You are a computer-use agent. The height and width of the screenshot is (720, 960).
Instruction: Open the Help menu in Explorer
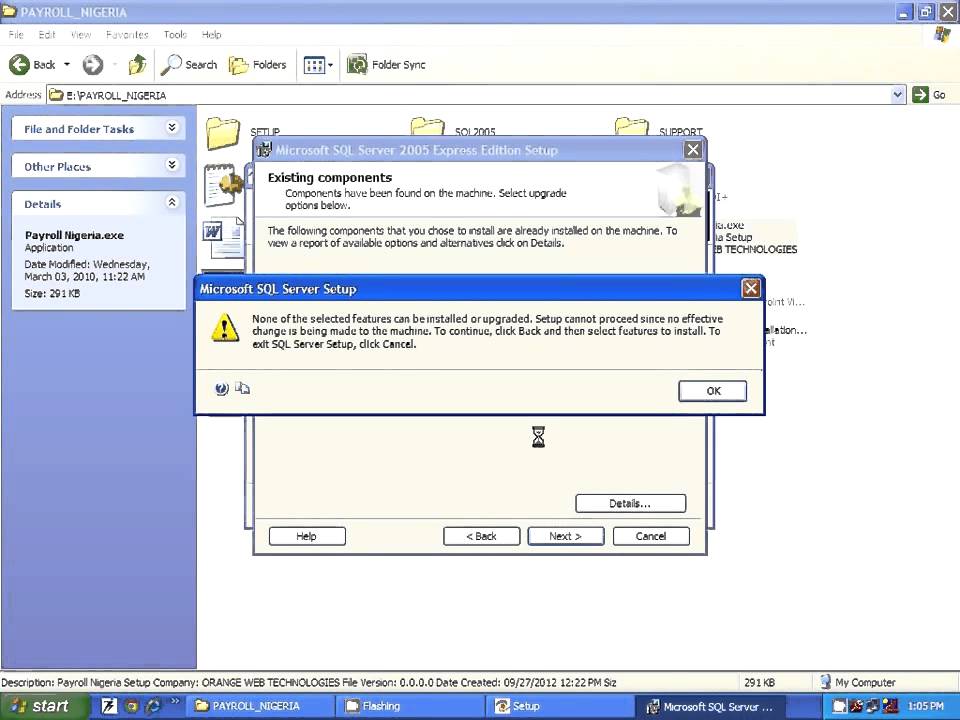pos(211,35)
